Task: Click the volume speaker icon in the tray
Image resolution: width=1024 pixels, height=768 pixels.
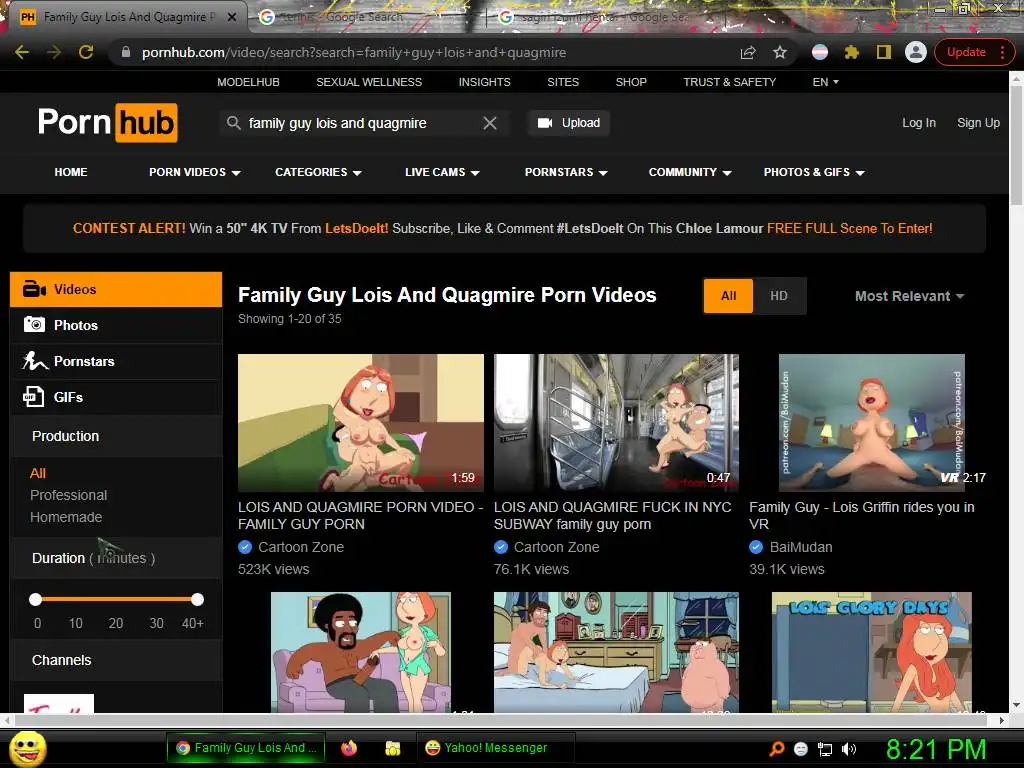Action: [x=849, y=749]
